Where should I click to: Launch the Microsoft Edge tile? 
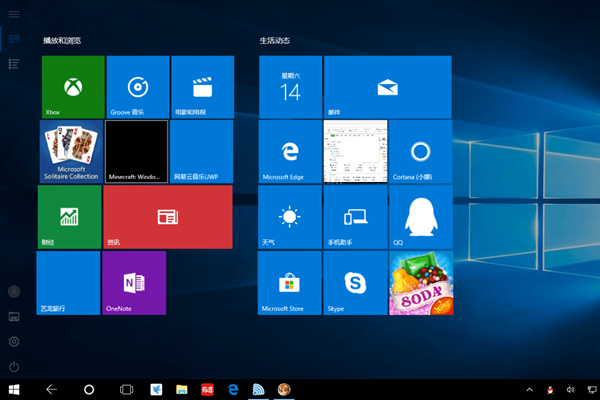pos(290,152)
